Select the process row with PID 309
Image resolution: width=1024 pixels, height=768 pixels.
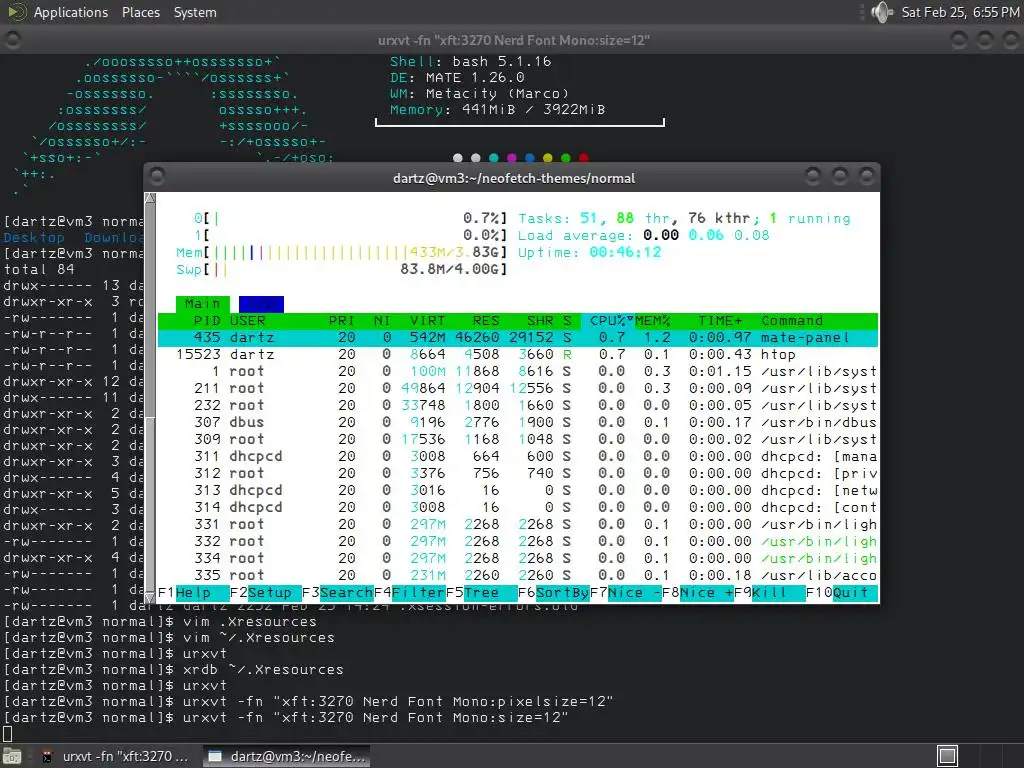518,440
